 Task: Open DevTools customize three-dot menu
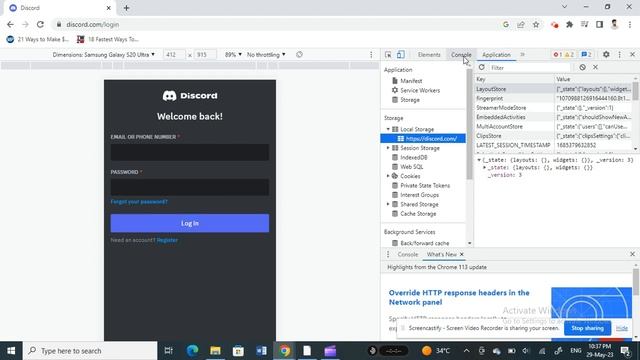(620, 54)
